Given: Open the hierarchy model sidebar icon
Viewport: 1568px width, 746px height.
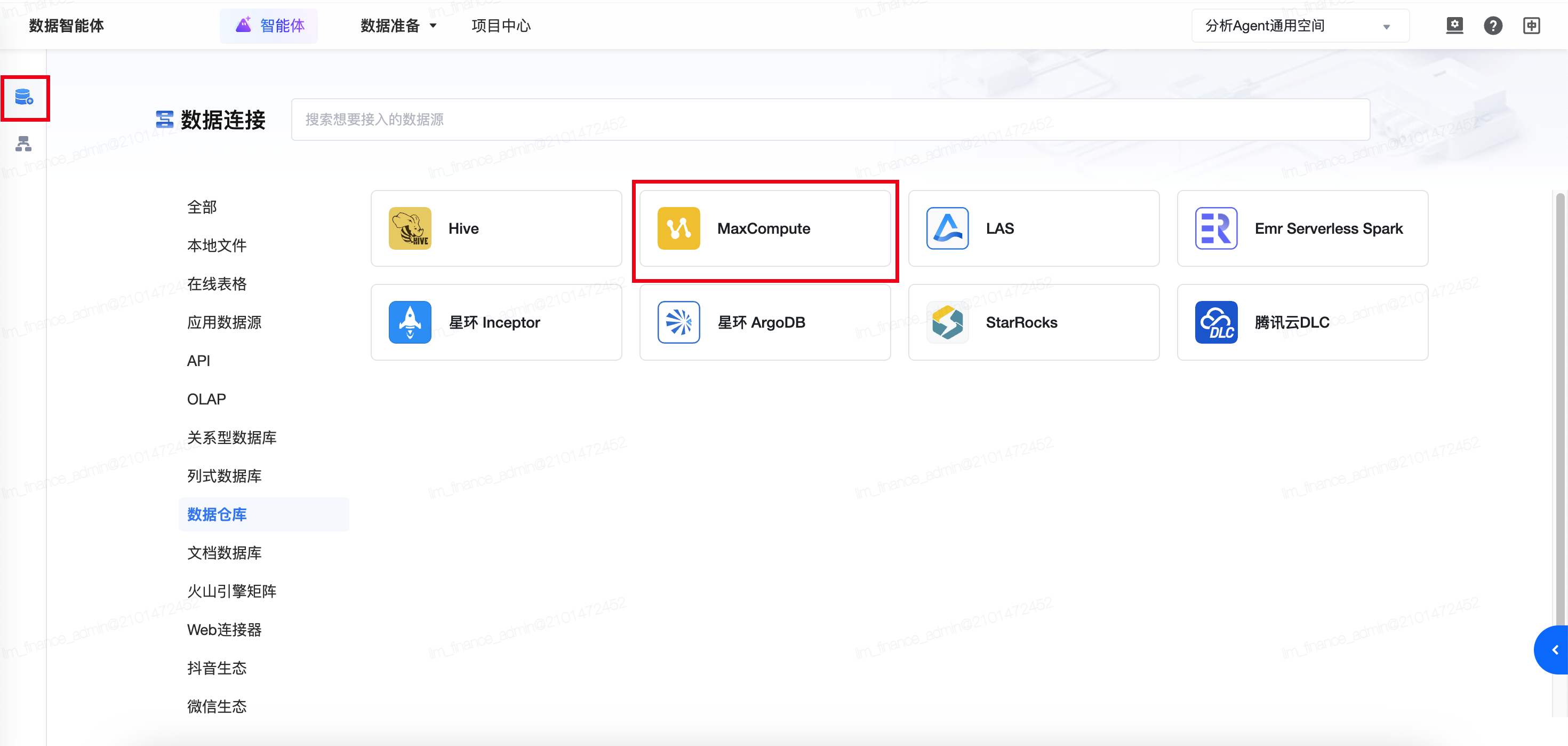Looking at the screenshot, I should [x=24, y=144].
